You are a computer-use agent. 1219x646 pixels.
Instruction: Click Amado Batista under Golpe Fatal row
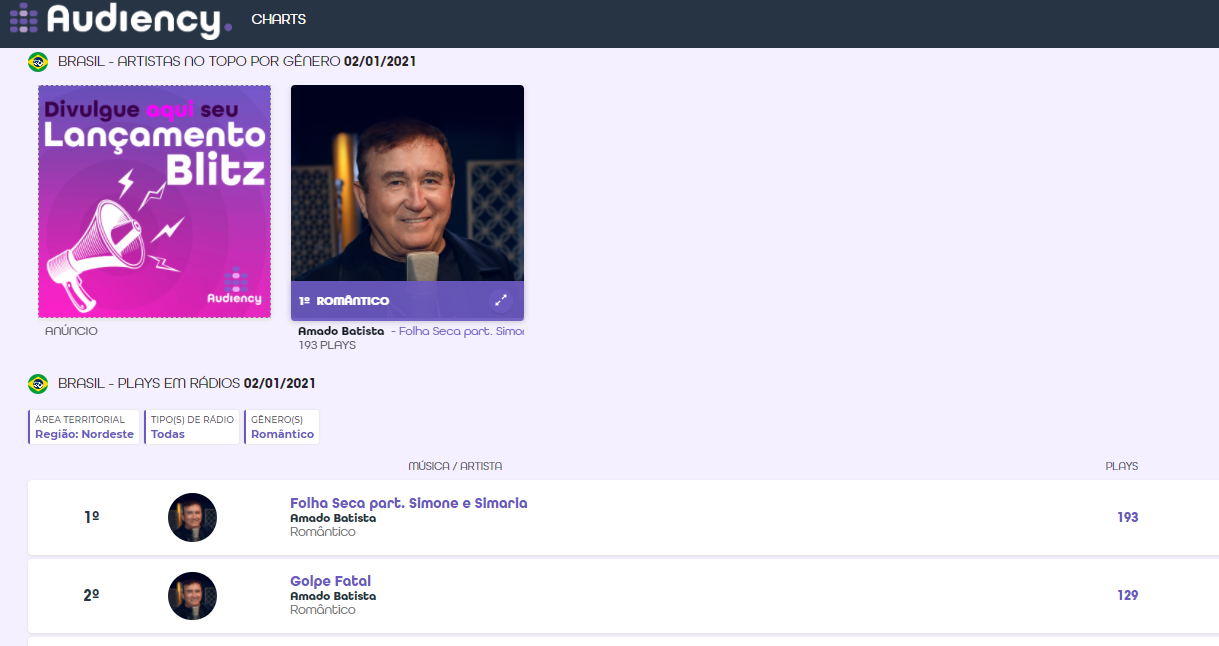tap(333, 596)
